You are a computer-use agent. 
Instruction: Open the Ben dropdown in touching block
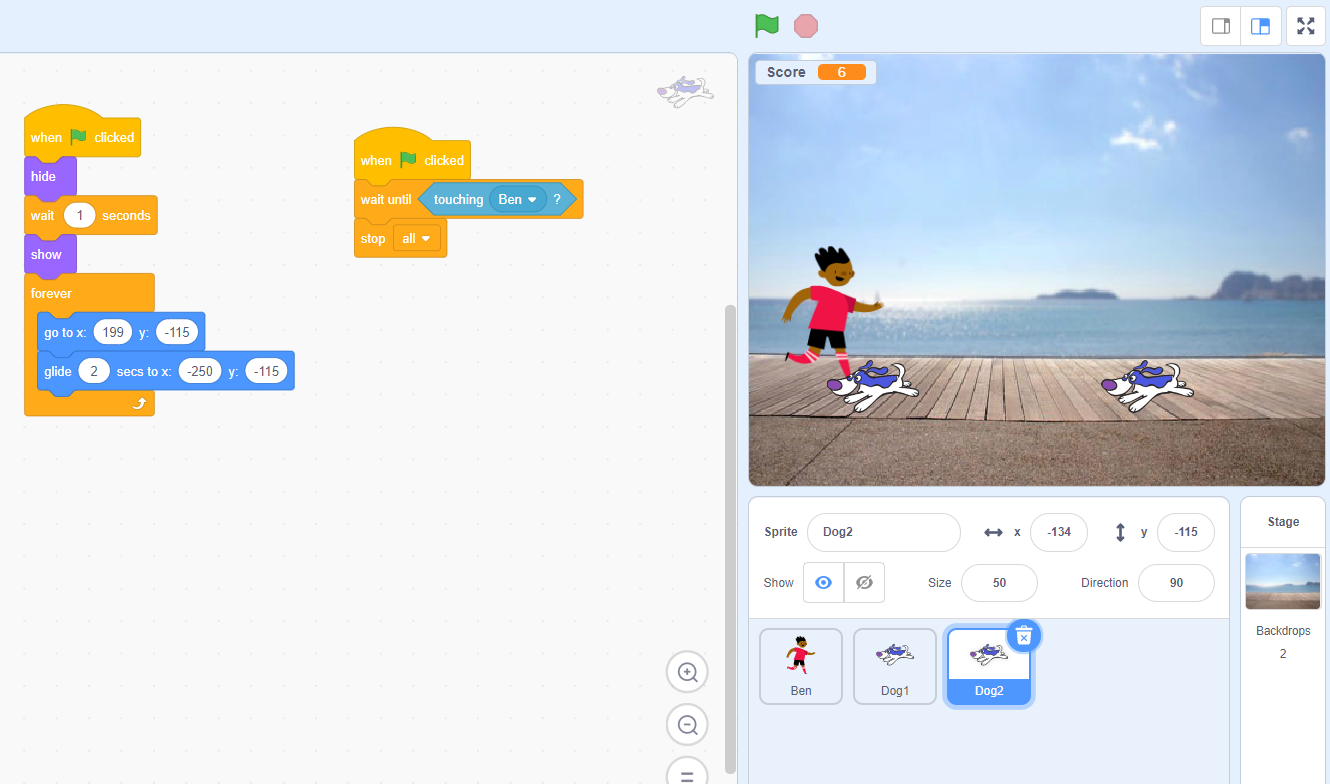[518, 200]
